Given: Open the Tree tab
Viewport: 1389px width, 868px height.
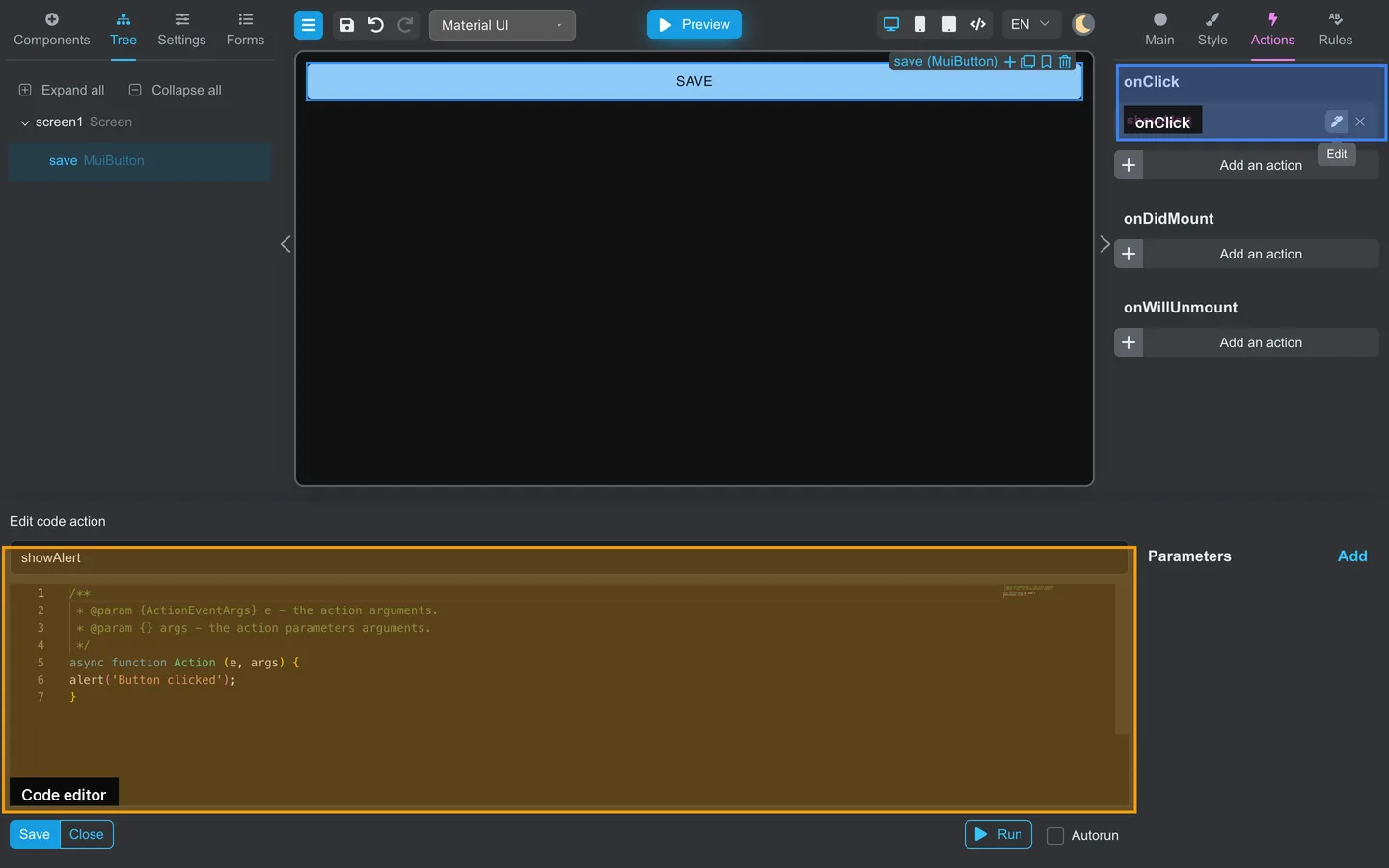Looking at the screenshot, I should pyautogui.click(x=123, y=30).
